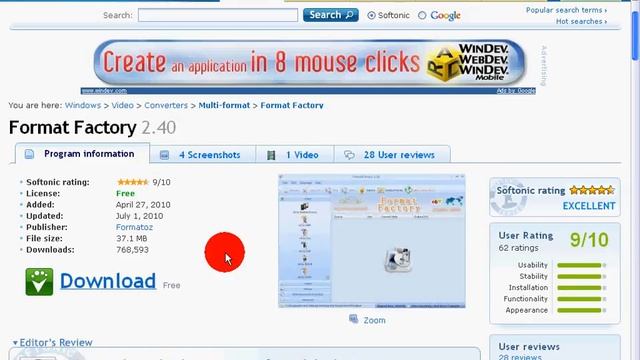Click the www.windev.com ad URL
This screenshot has height=360, width=640.
[104, 91]
